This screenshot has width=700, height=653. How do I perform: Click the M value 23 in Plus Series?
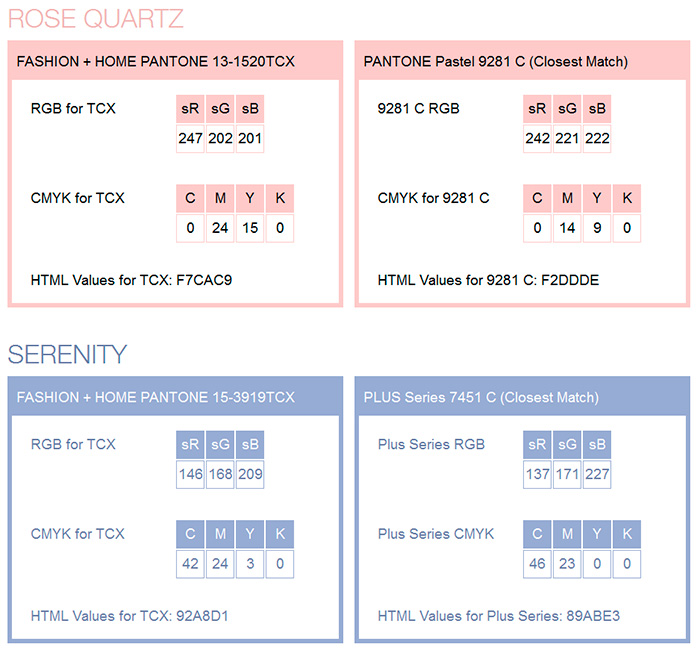[x=567, y=564]
